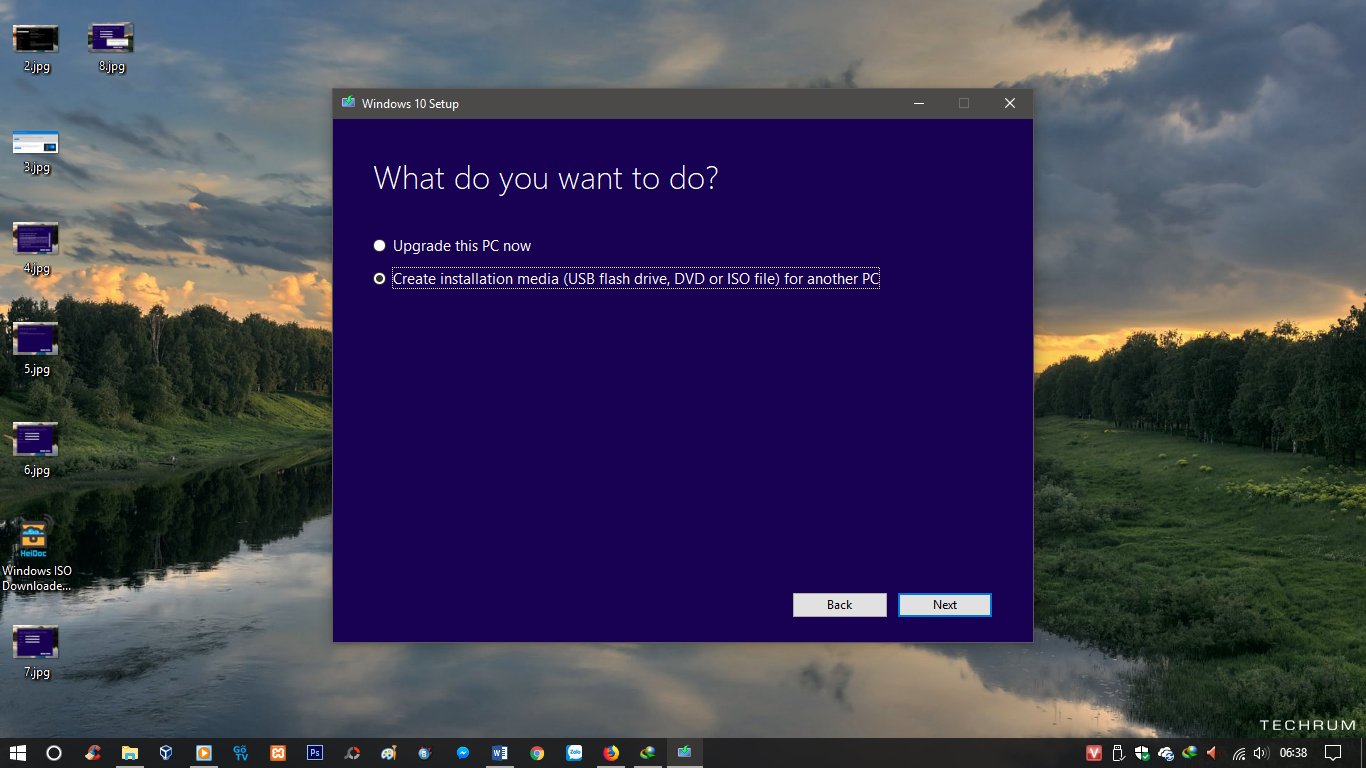Viewport: 1366px width, 768px height.
Task: Open the orange media player taskbar icon
Action: [x=203, y=753]
